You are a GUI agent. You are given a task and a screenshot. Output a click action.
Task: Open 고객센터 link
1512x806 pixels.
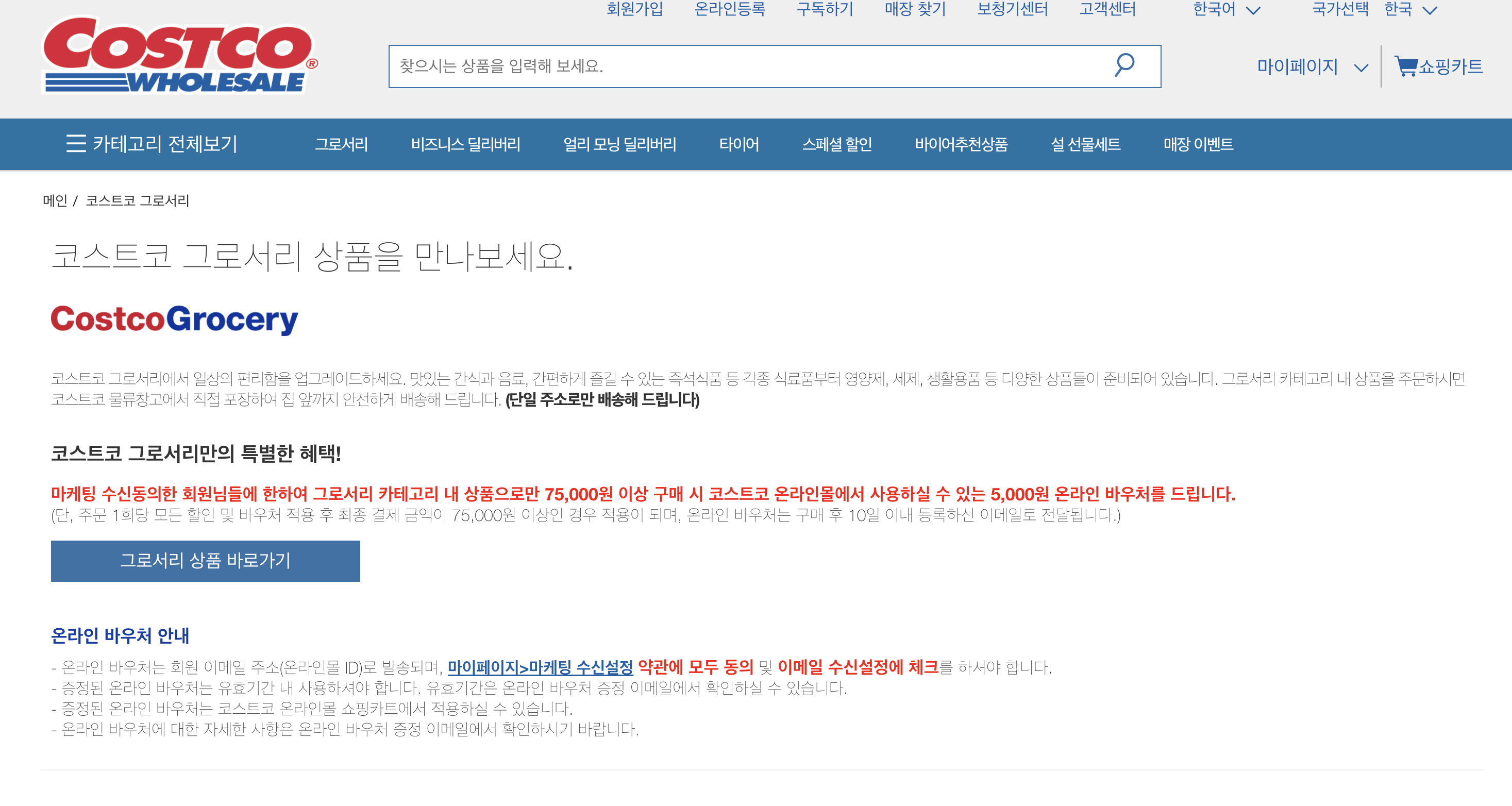coord(1107,9)
